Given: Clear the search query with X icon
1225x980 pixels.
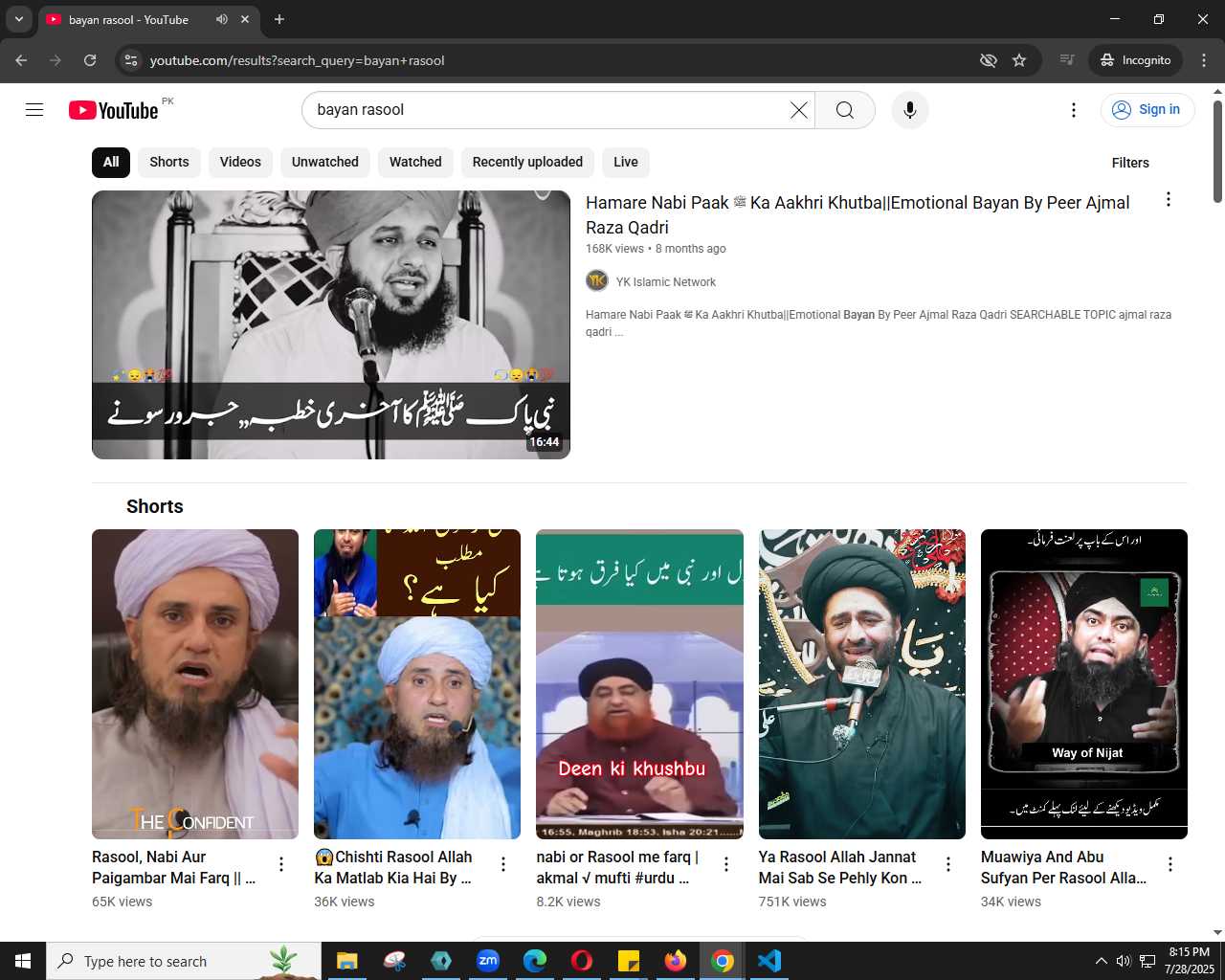Looking at the screenshot, I should coord(799,110).
